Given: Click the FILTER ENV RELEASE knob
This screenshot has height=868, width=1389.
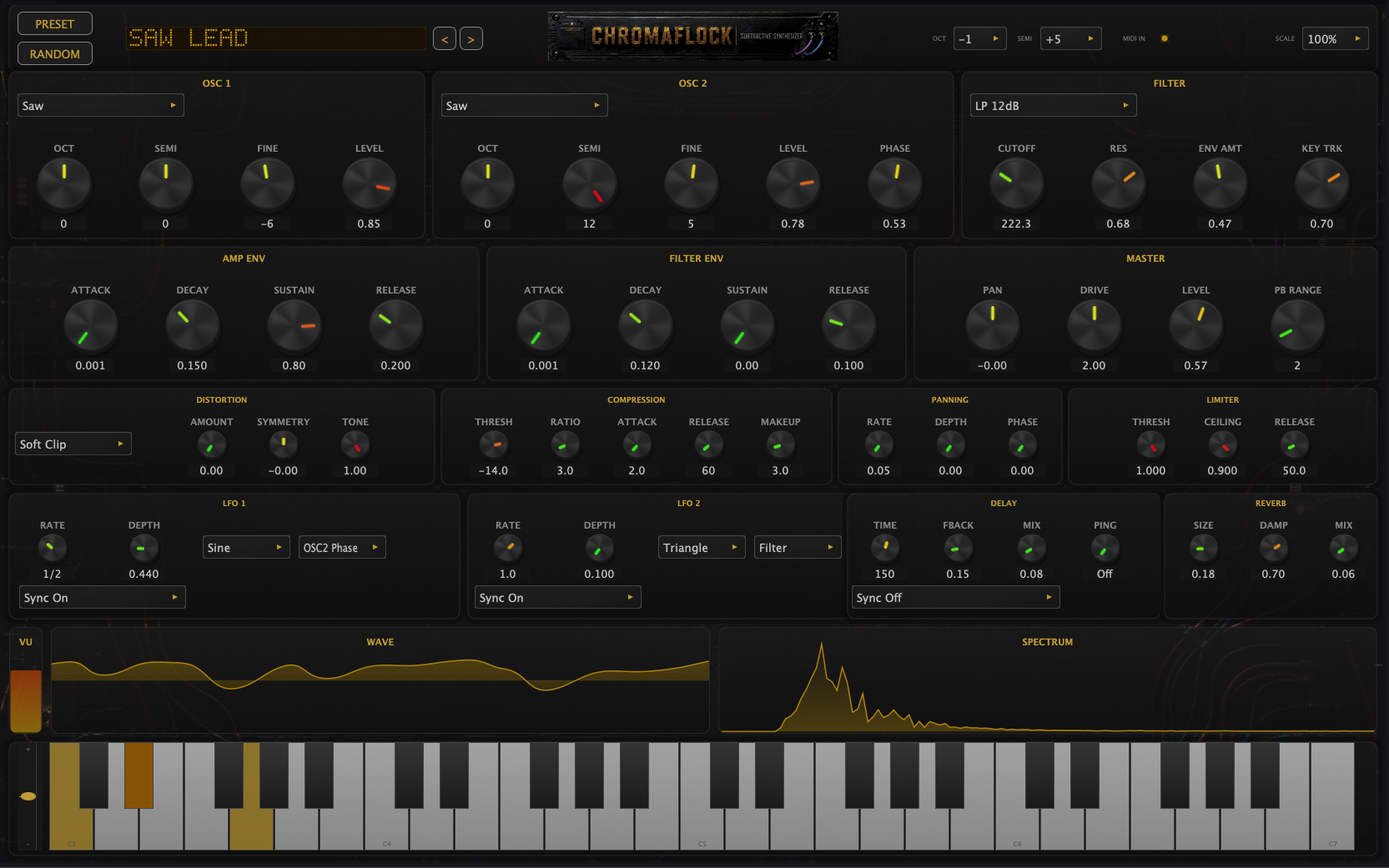Looking at the screenshot, I should pos(849,325).
